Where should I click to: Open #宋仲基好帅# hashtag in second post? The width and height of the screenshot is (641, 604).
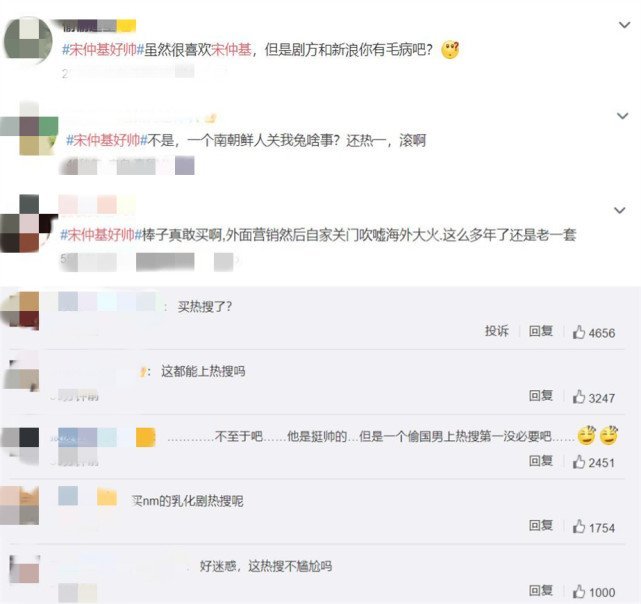click(x=107, y=141)
